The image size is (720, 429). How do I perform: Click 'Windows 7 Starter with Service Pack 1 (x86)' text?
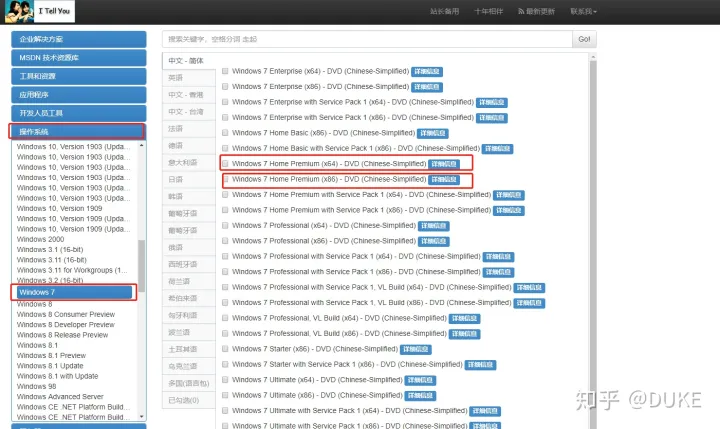click(347, 364)
